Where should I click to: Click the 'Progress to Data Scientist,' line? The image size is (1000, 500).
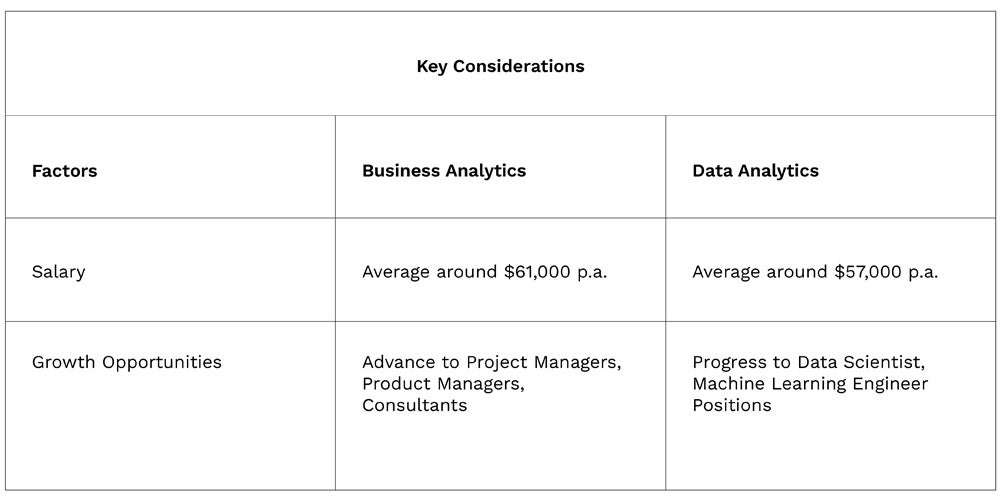(807, 362)
